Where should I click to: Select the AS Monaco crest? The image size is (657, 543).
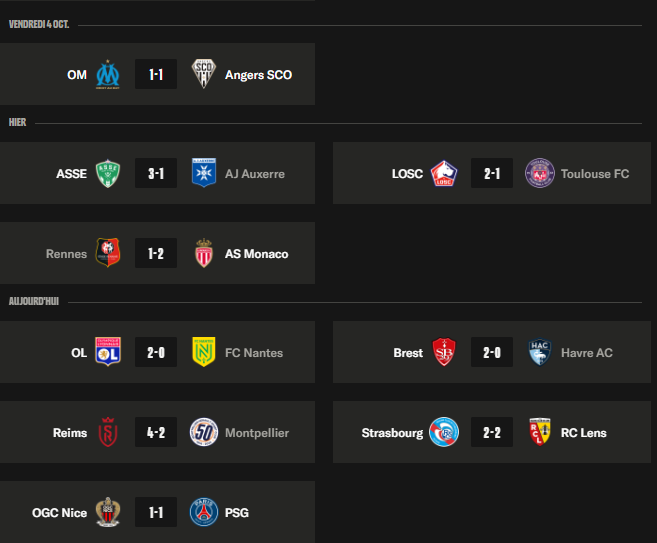[x=204, y=253]
